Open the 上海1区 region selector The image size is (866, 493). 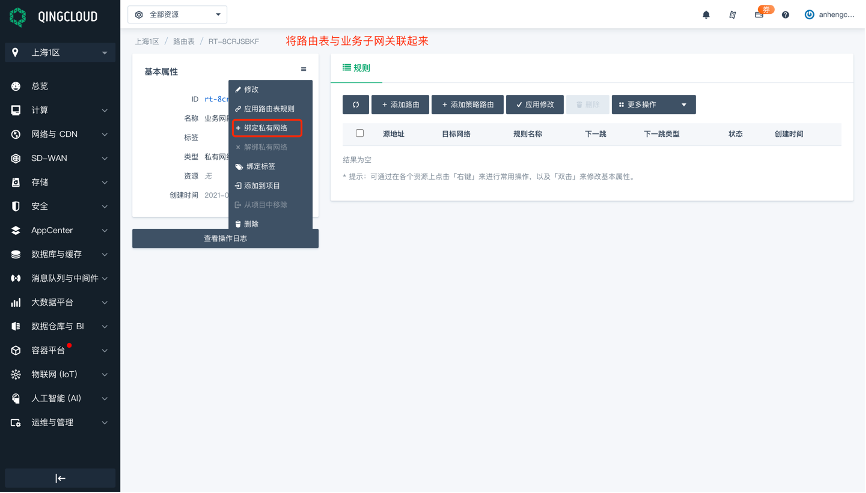click(x=60, y=52)
